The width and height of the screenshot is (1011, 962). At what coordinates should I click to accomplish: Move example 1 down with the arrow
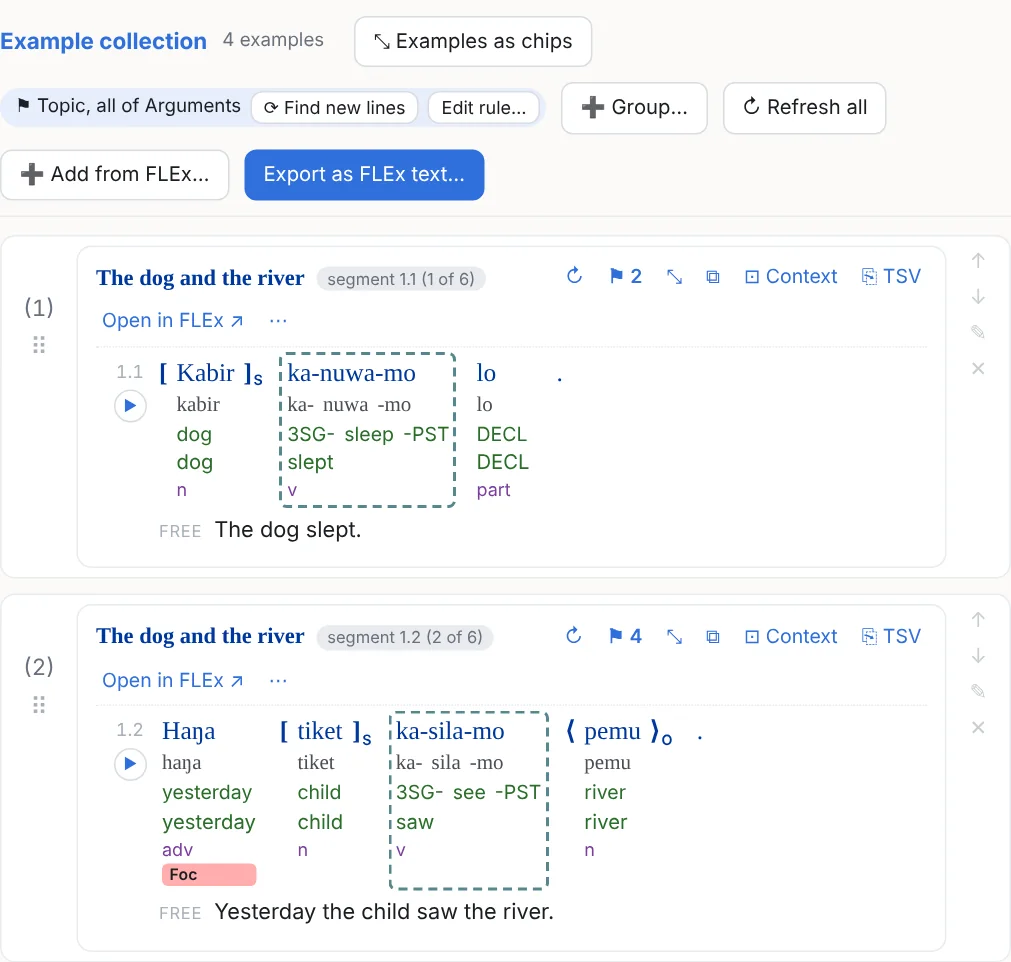point(978,297)
